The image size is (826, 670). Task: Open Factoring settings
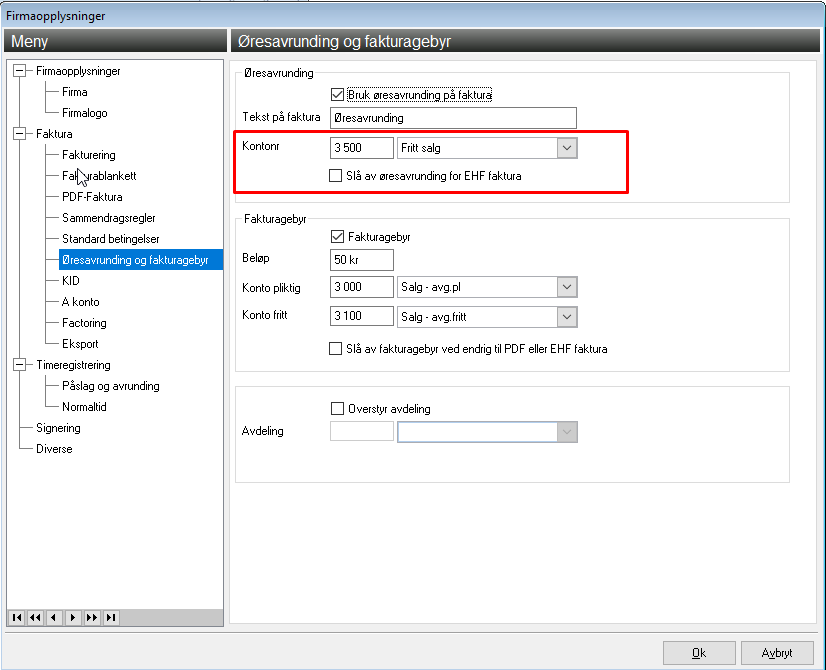pyautogui.click(x=84, y=323)
